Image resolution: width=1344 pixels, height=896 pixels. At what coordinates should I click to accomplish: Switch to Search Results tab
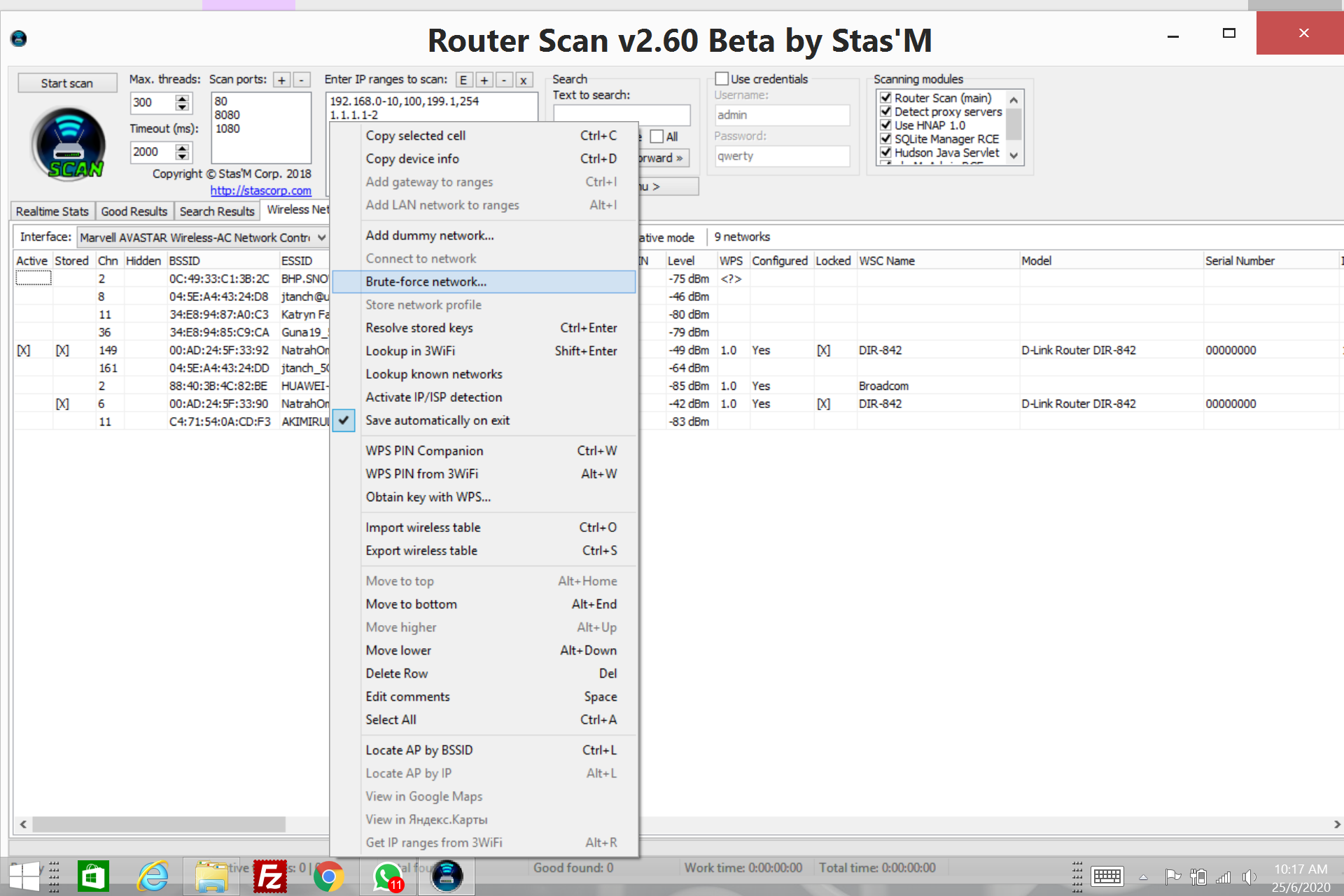(x=217, y=211)
